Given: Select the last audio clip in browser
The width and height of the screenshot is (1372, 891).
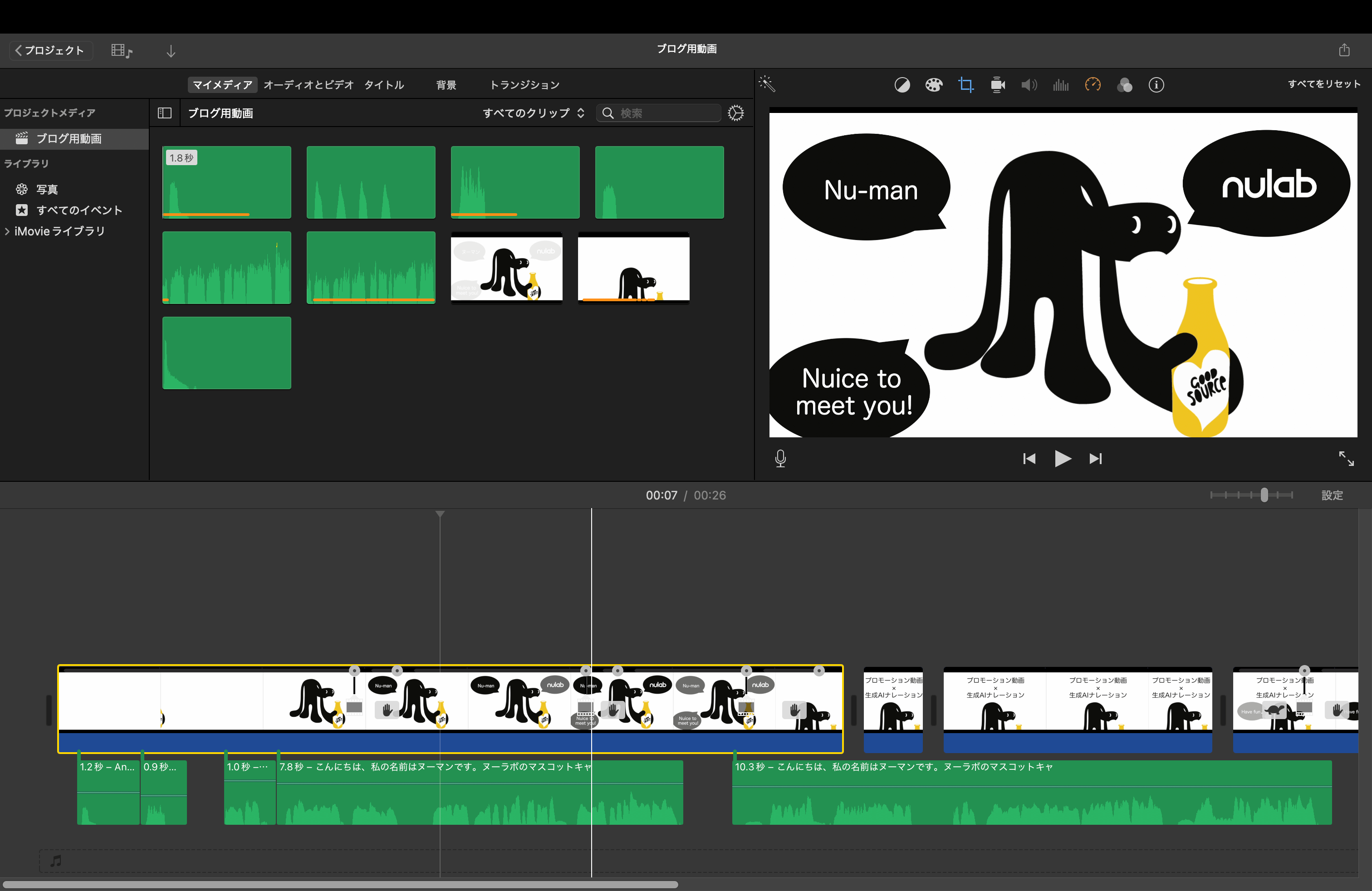Looking at the screenshot, I should 226,352.
